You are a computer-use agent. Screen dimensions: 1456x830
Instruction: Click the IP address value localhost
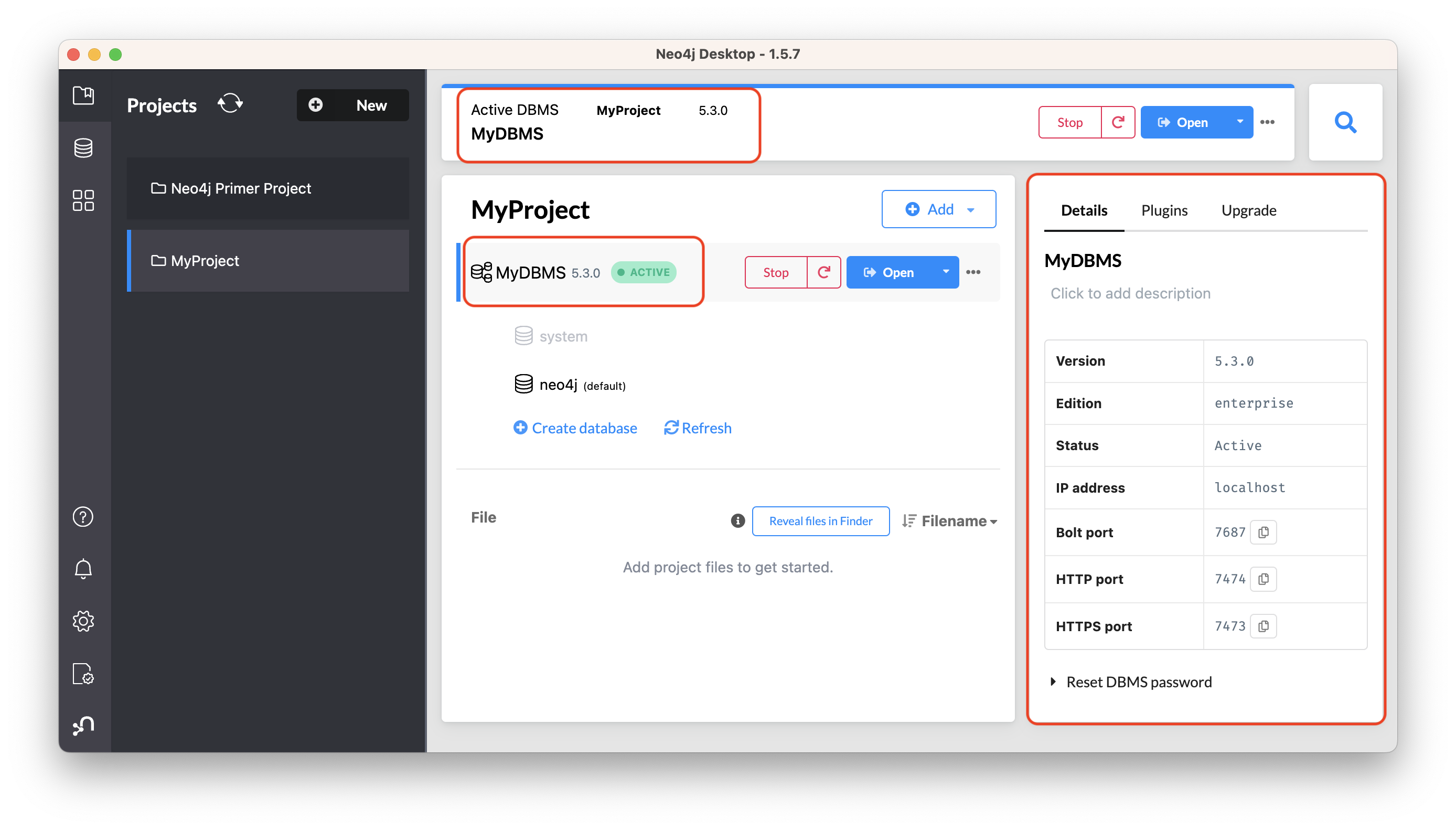click(1250, 487)
